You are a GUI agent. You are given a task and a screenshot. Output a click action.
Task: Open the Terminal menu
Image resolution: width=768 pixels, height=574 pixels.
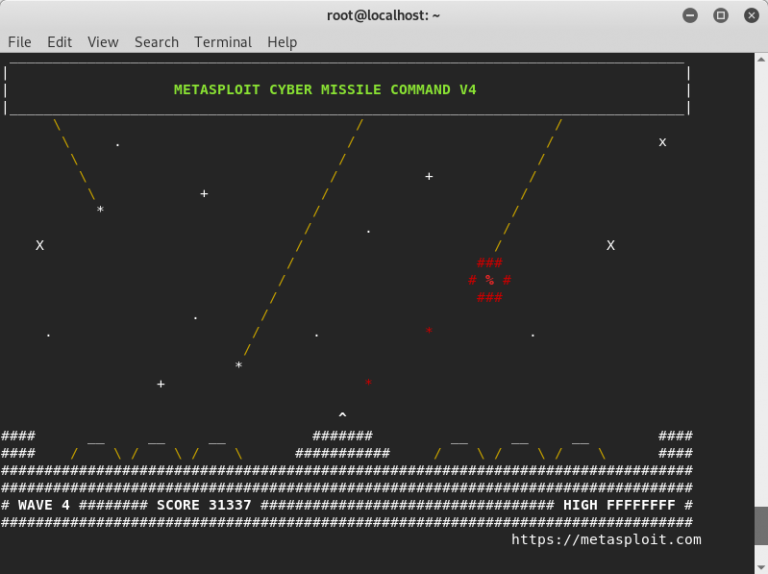click(223, 42)
